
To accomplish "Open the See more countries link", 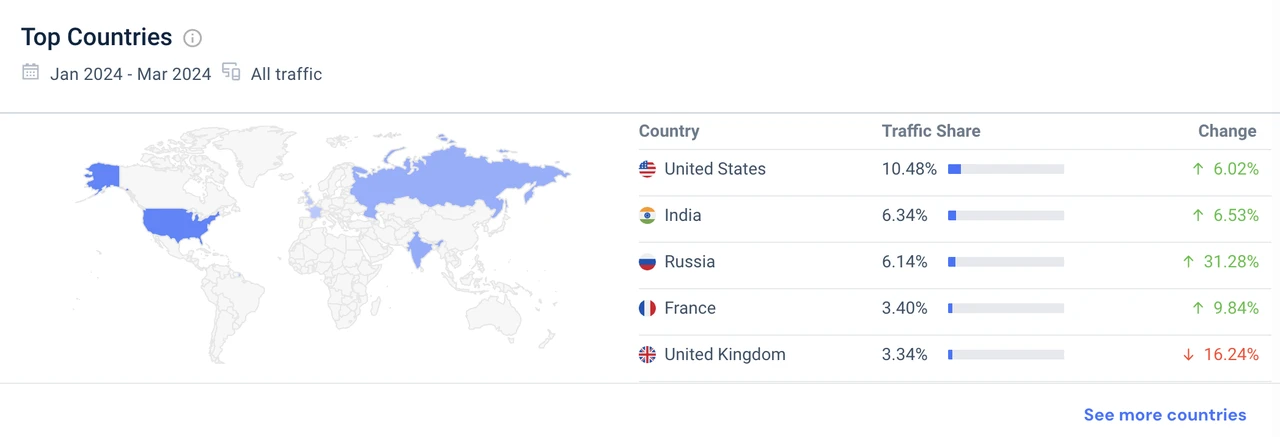I will pyautogui.click(x=1165, y=414).
